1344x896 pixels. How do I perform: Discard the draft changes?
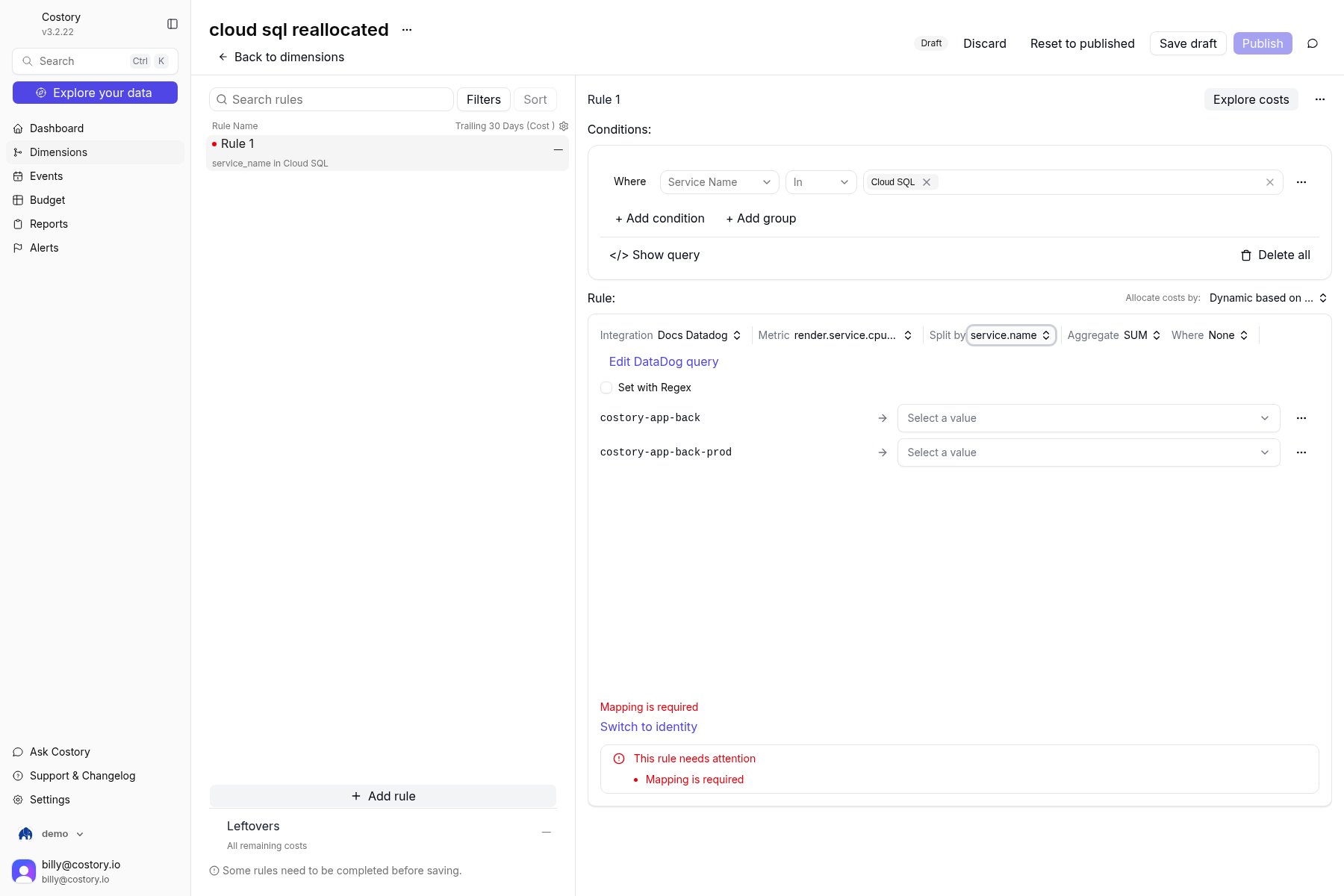pyautogui.click(x=985, y=43)
